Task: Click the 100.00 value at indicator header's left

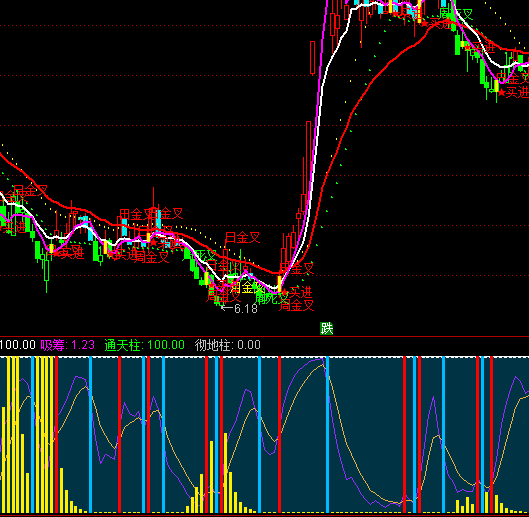Action: (18, 345)
